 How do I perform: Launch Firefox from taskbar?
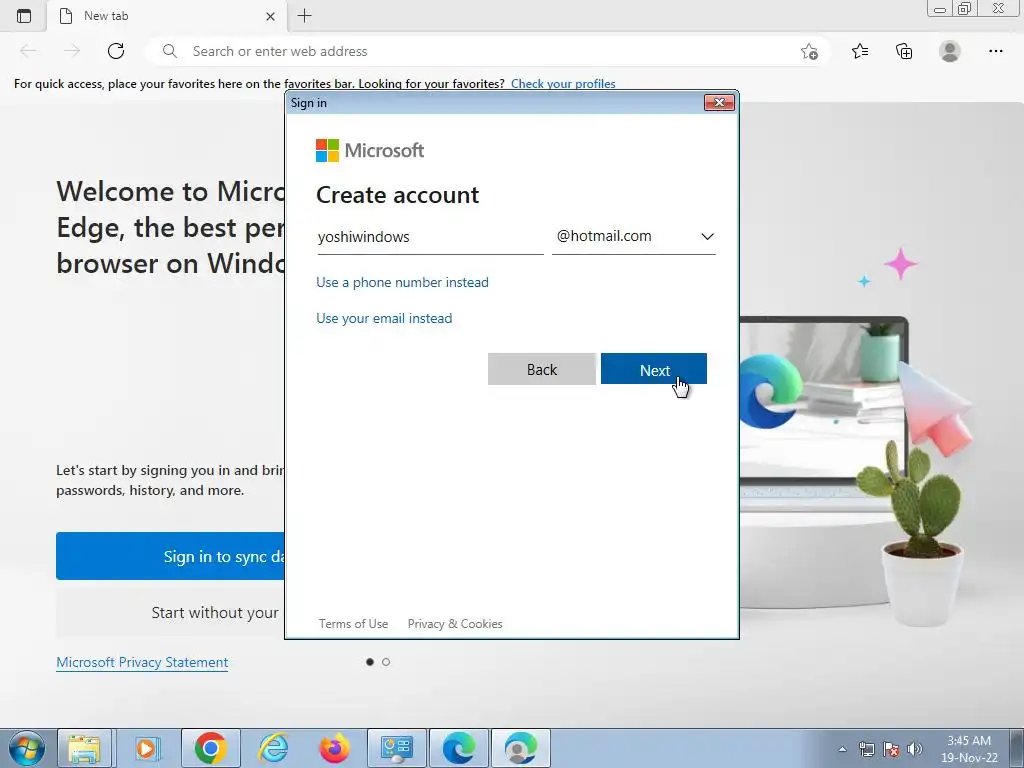(x=334, y=748)
